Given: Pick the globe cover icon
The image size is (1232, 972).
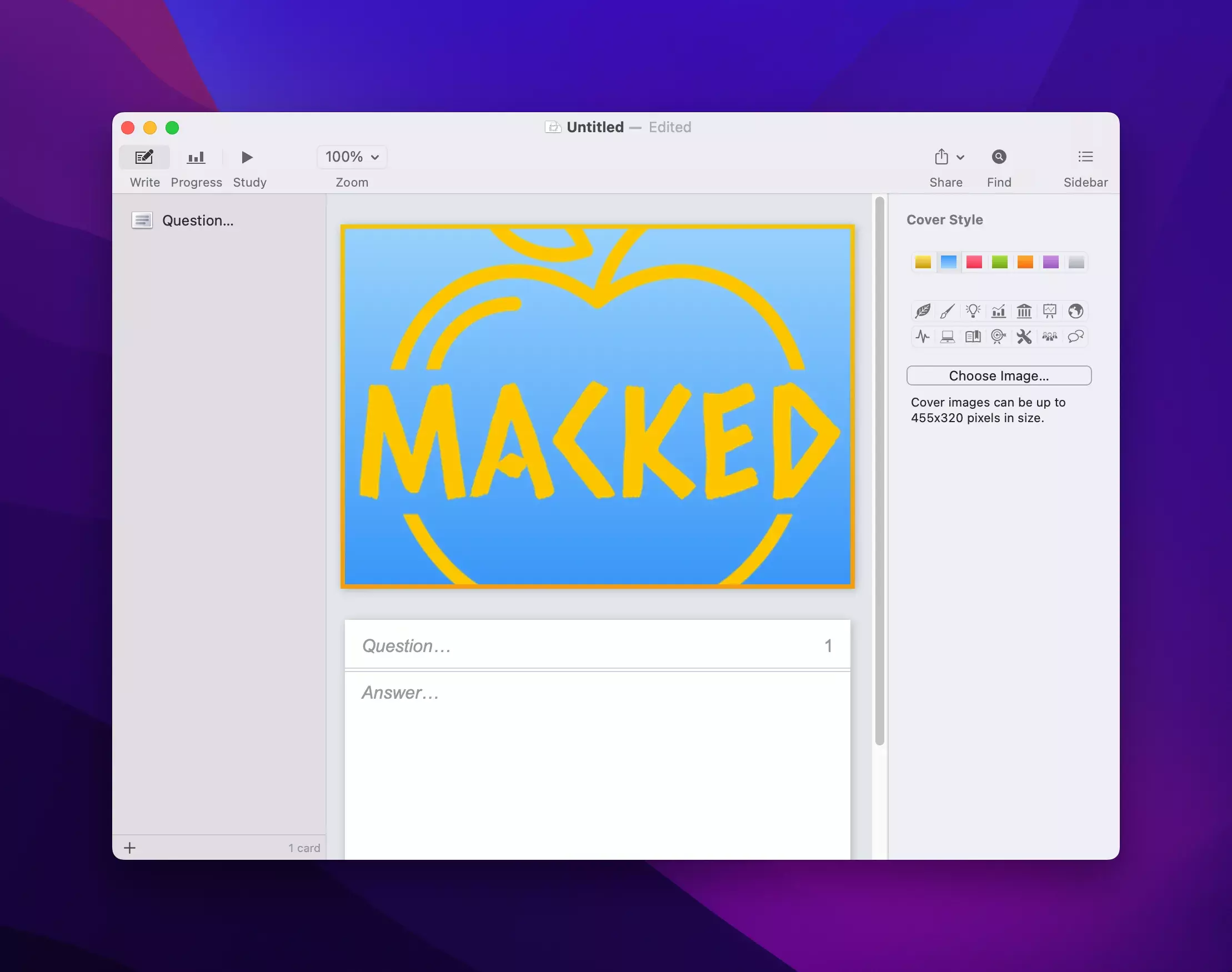Looking at the screenshot, I should (1075, 310).
